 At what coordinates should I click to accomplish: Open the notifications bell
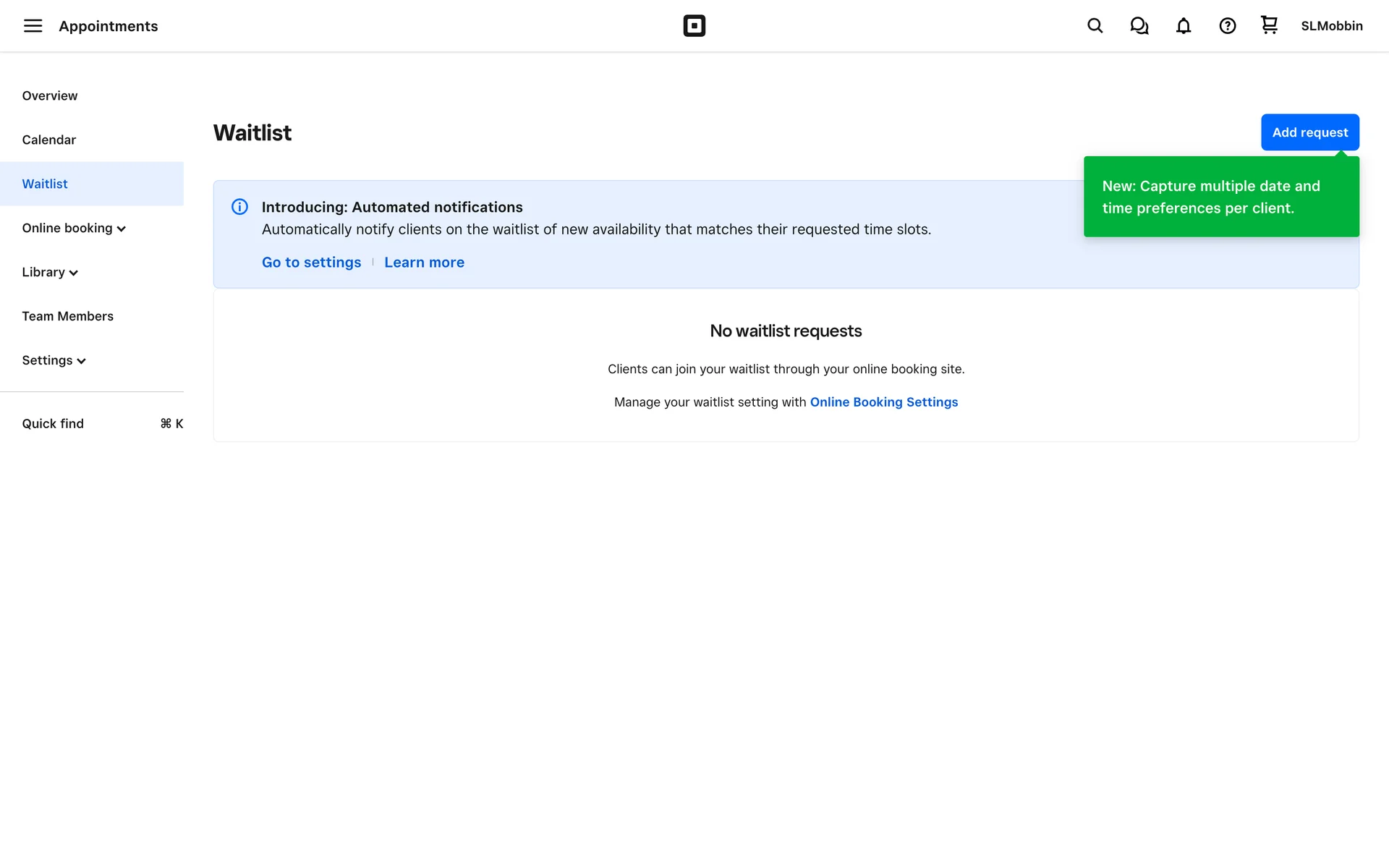[1183, 26]
